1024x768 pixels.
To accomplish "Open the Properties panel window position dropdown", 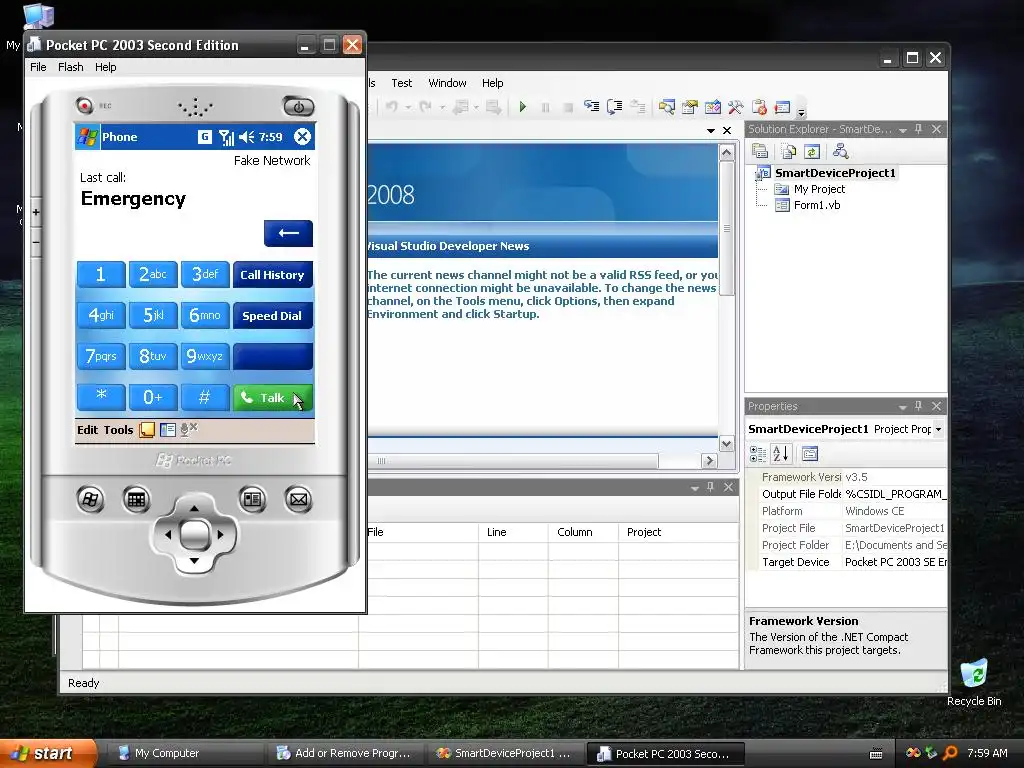I will [x=903, y=407].
